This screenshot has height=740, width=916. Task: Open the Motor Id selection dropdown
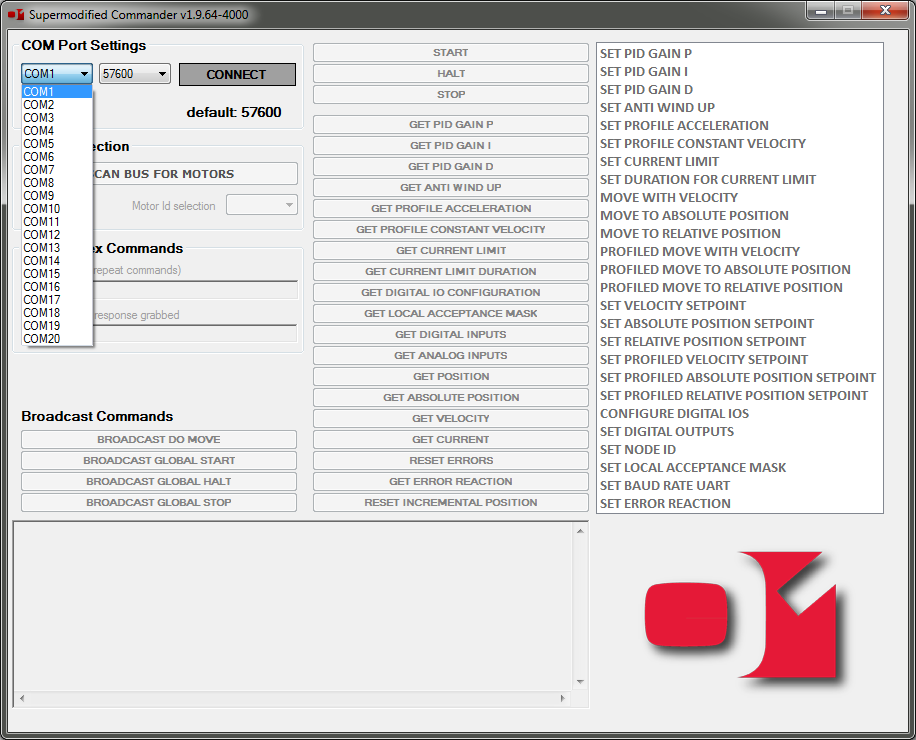coord(262,205)
